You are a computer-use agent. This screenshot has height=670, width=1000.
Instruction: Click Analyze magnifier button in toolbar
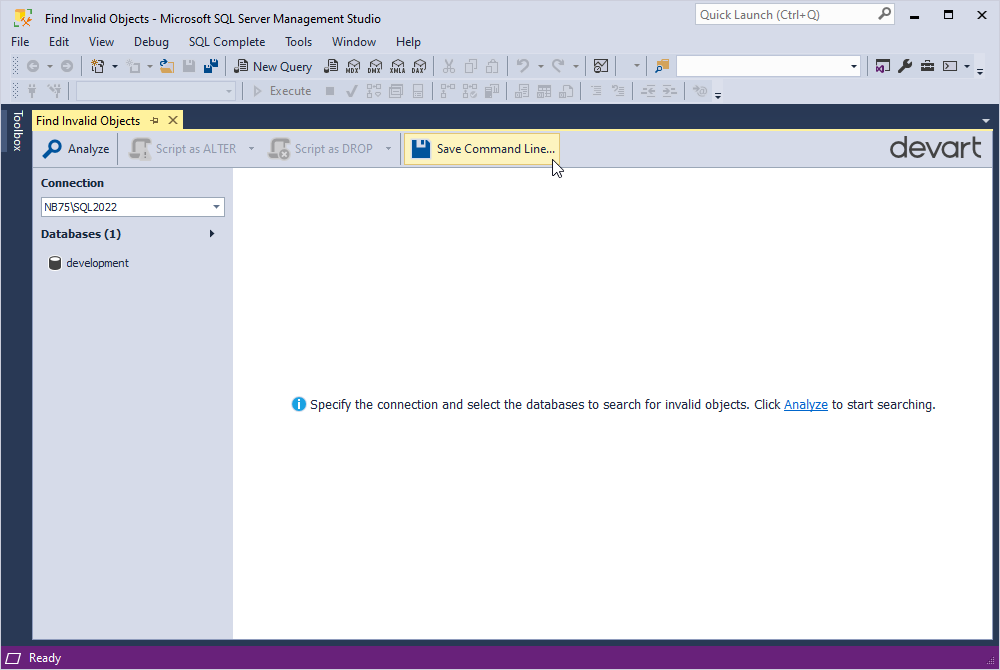(76, 149)
